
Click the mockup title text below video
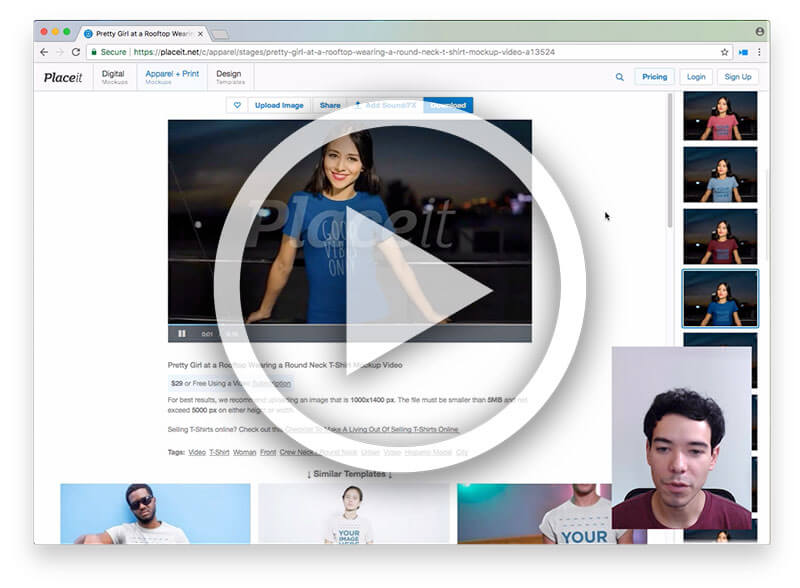[x=285, y=365]
